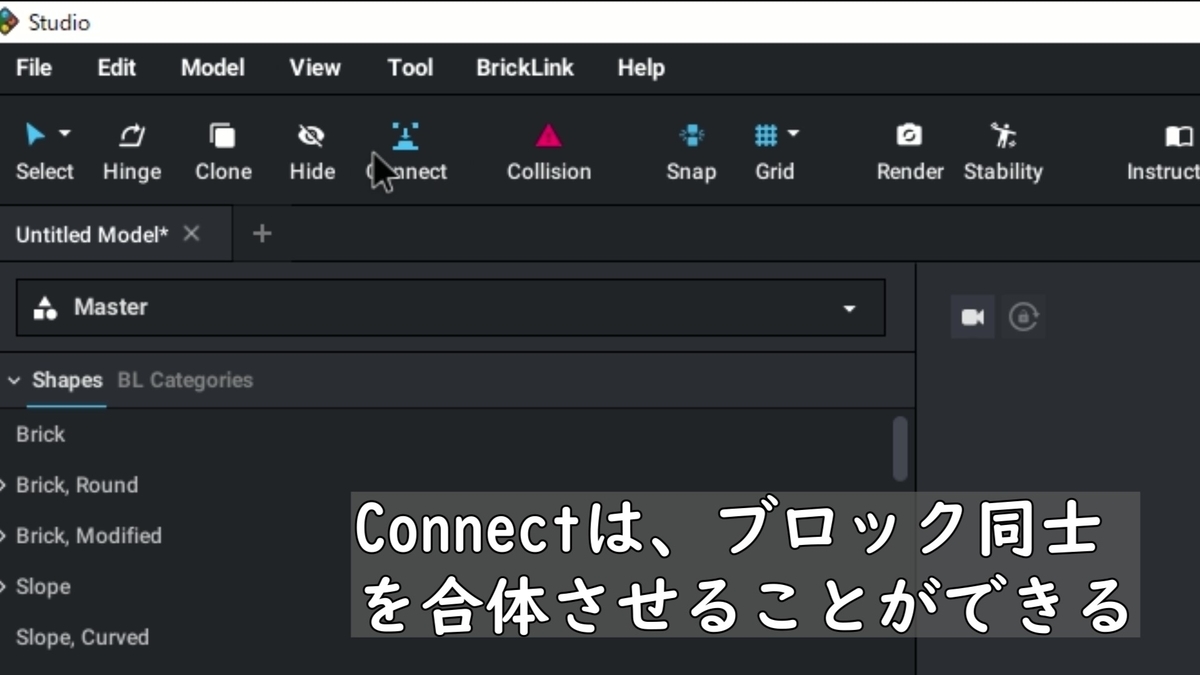Viewport: 1200px width, 675px height.
Task: Activate the Hinge tool
Action: pyautogui.click(x=132, y=152)
